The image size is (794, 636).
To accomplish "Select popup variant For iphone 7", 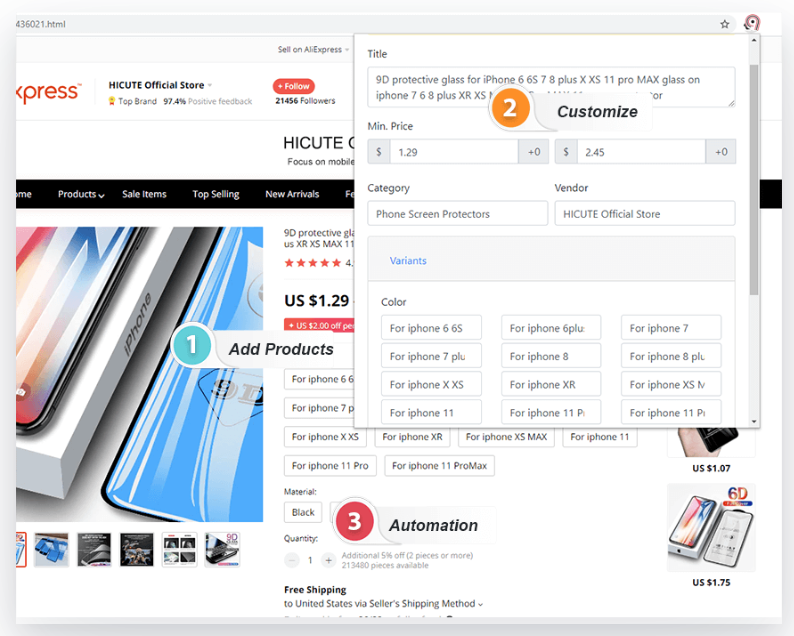I will pyautogui.click(x=671, y=328).
